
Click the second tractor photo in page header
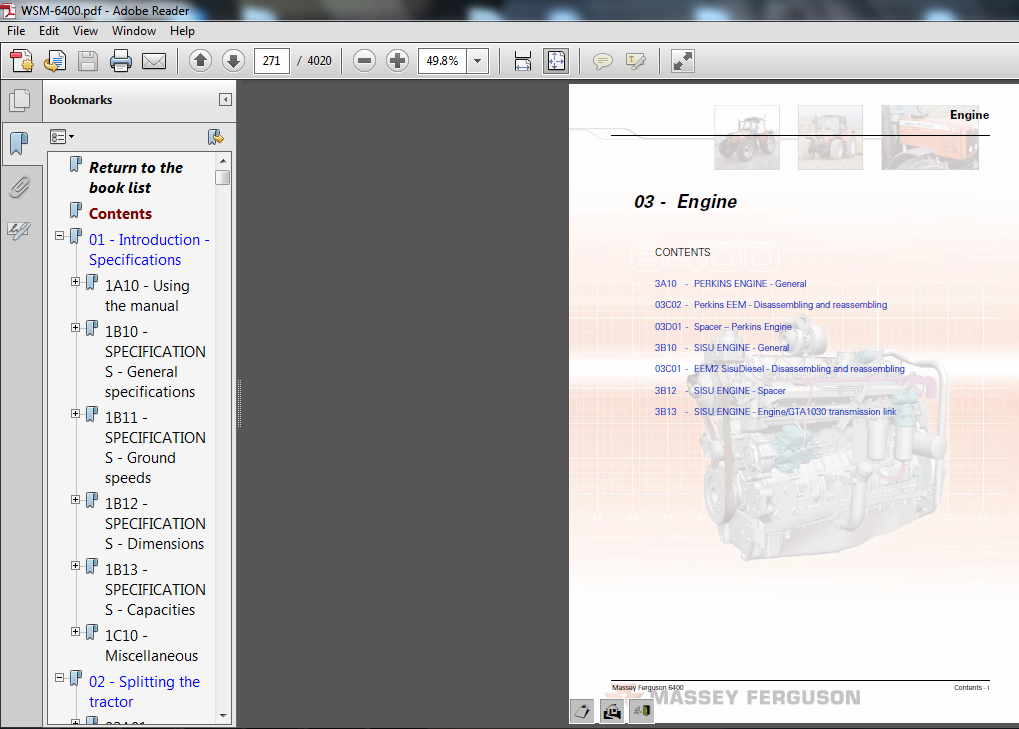[830, 138]
